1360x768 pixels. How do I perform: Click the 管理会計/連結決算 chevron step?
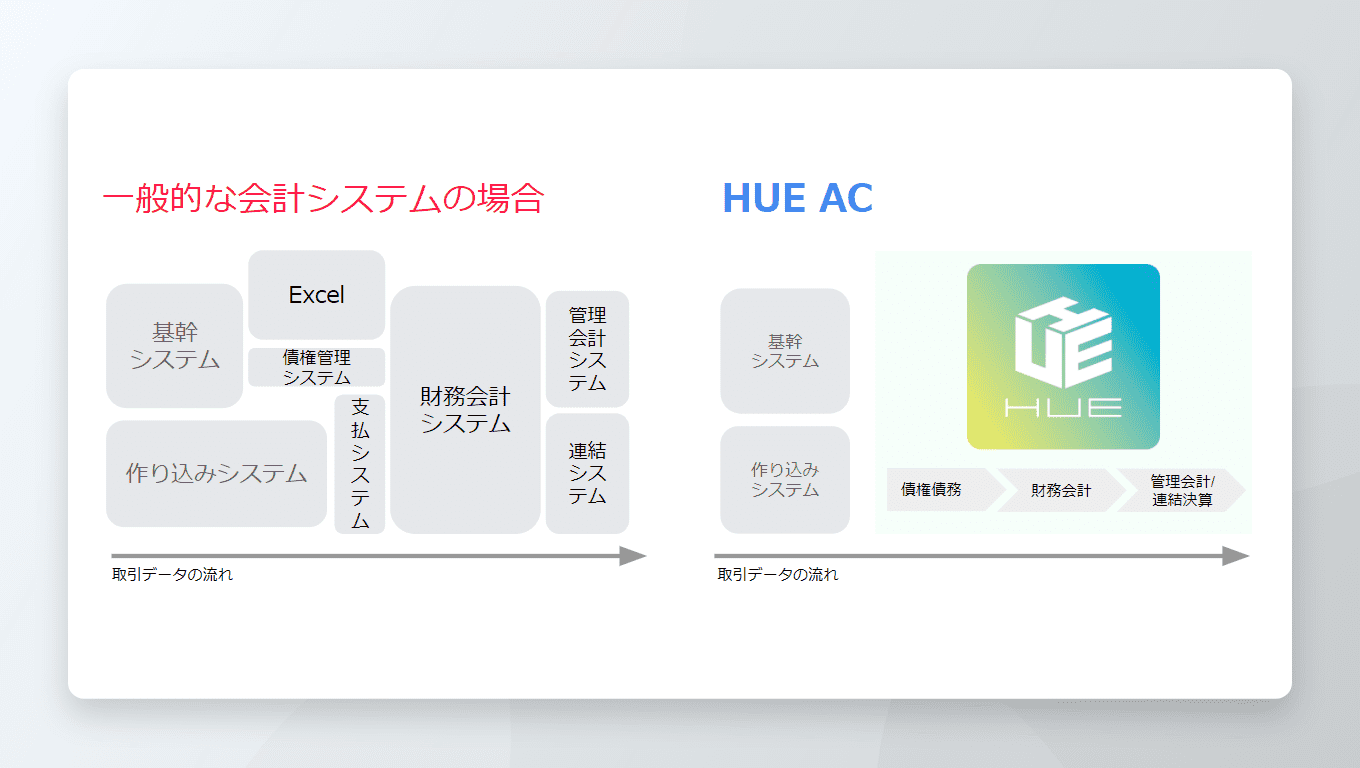click(x=1182, y=490)
